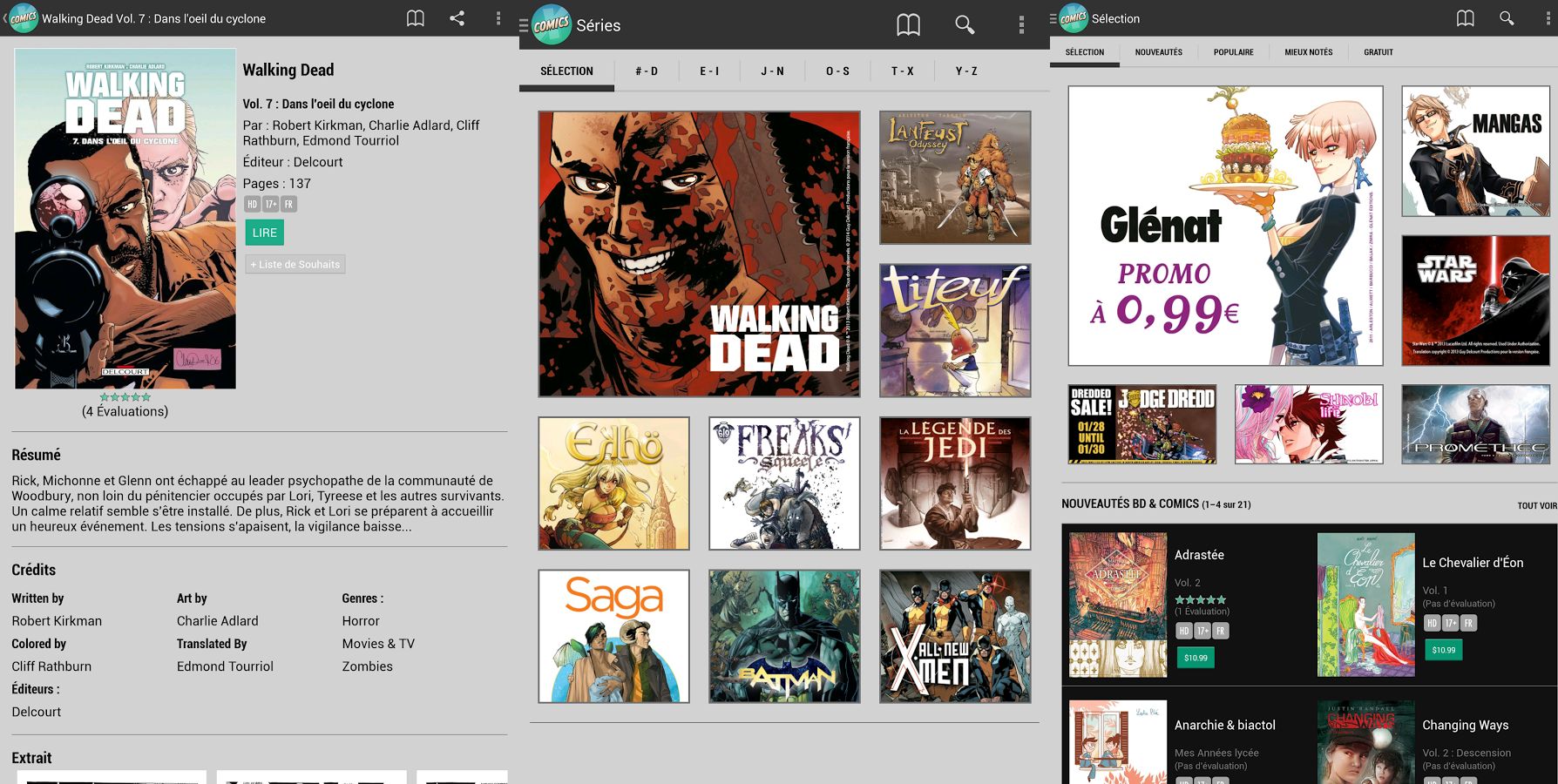Click writer name Robert Kirkman in credits
Screen dimensions: 1558x784
57,621
